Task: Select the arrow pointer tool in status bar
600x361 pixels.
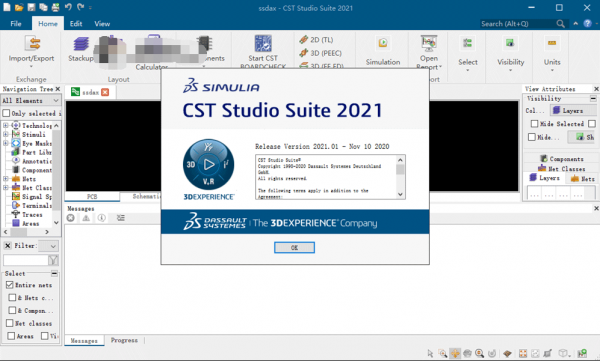Action: coord(430,353)
